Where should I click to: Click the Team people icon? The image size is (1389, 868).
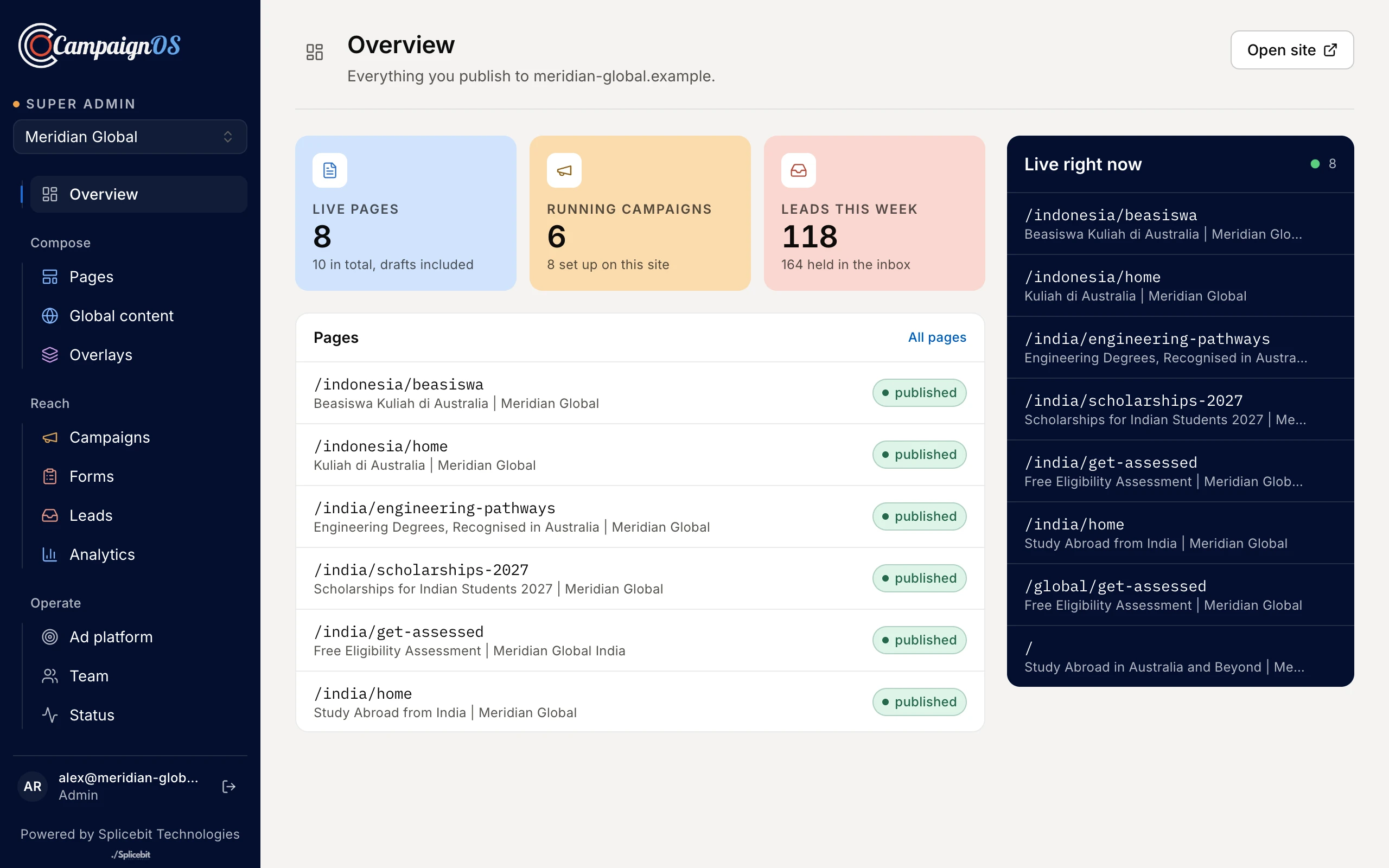click(50, 676)
